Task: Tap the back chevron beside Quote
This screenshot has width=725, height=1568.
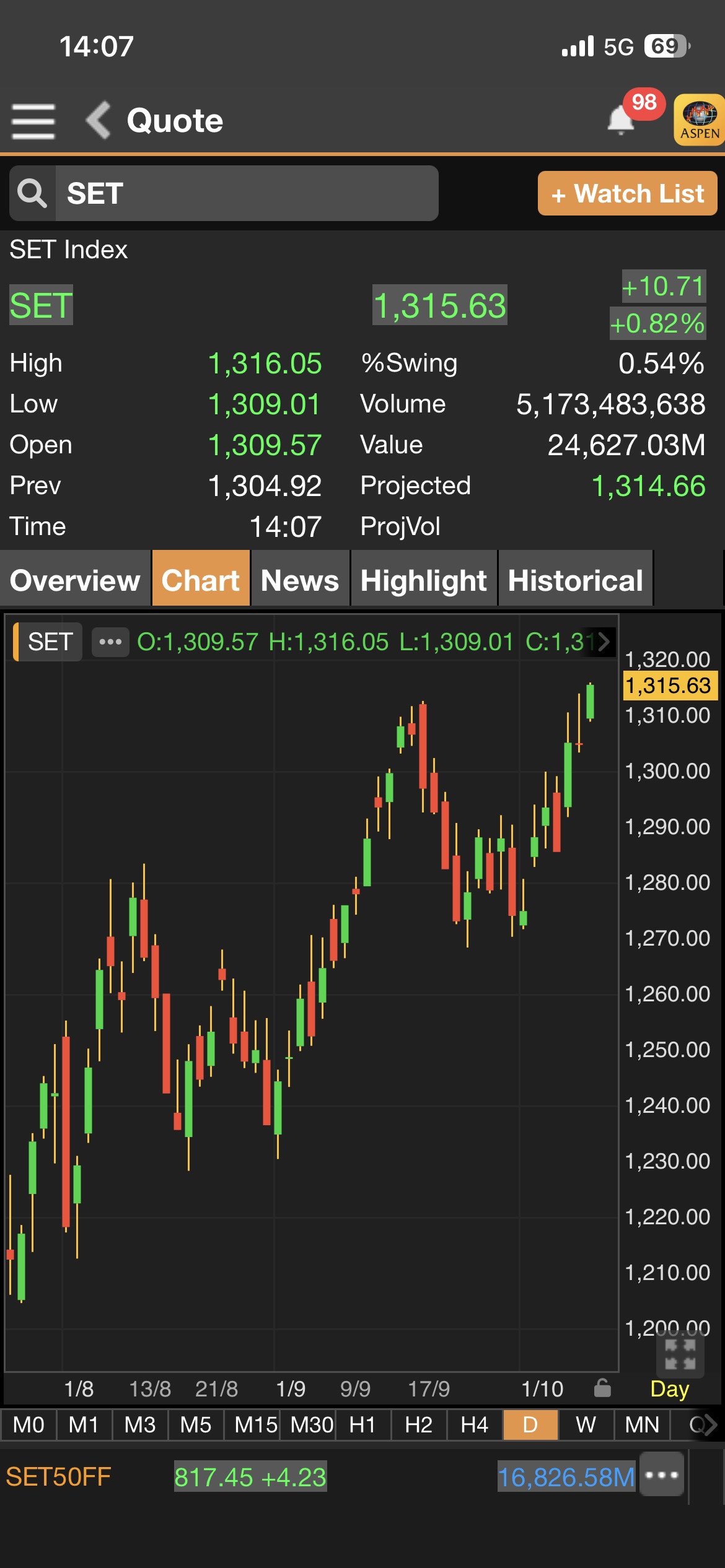Action: pos(98,120)
